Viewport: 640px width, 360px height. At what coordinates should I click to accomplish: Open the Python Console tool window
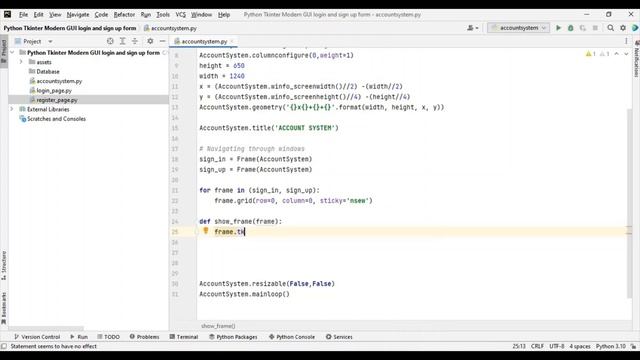292,337
